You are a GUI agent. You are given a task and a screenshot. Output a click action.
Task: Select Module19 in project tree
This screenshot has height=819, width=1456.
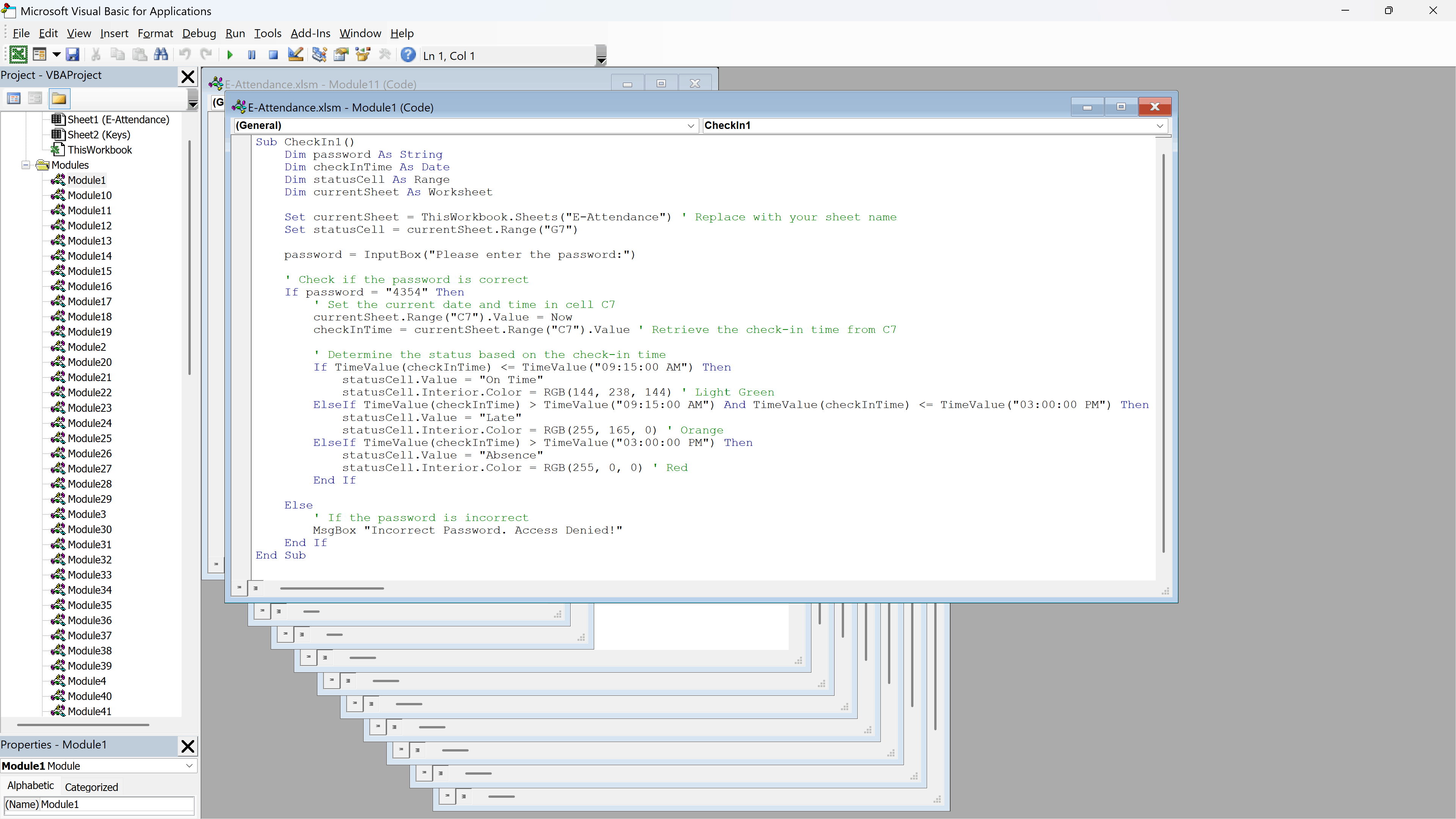click(x=89, y=332)
